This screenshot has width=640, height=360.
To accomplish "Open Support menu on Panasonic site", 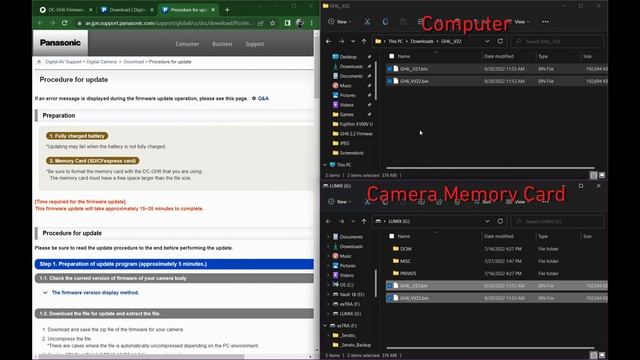I will click(x=255, y=44).
